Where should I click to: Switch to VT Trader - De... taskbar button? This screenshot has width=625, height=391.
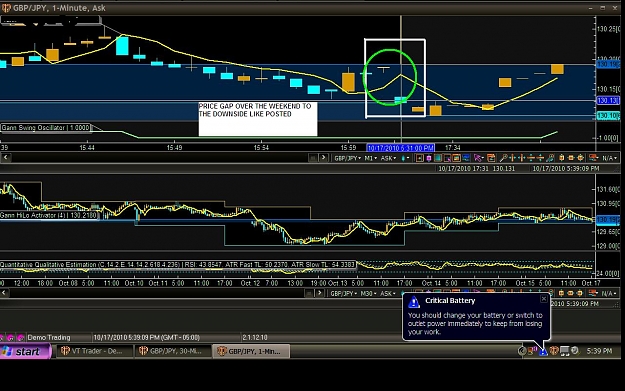pos(95,351)
